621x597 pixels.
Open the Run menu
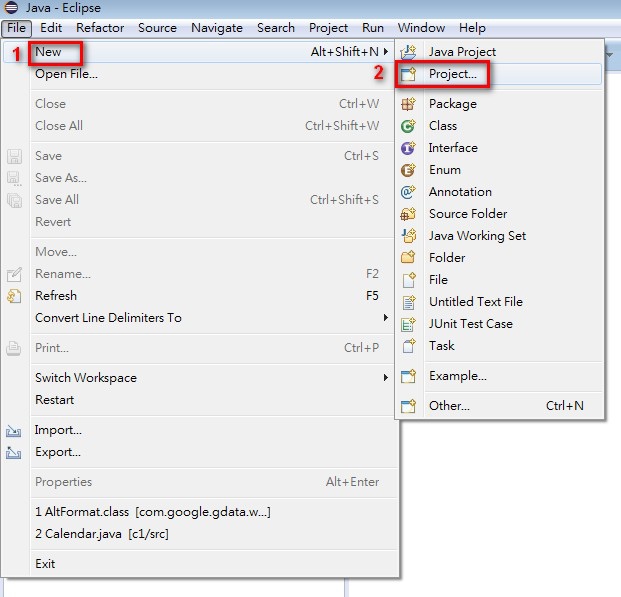click(x=373, y=28)
